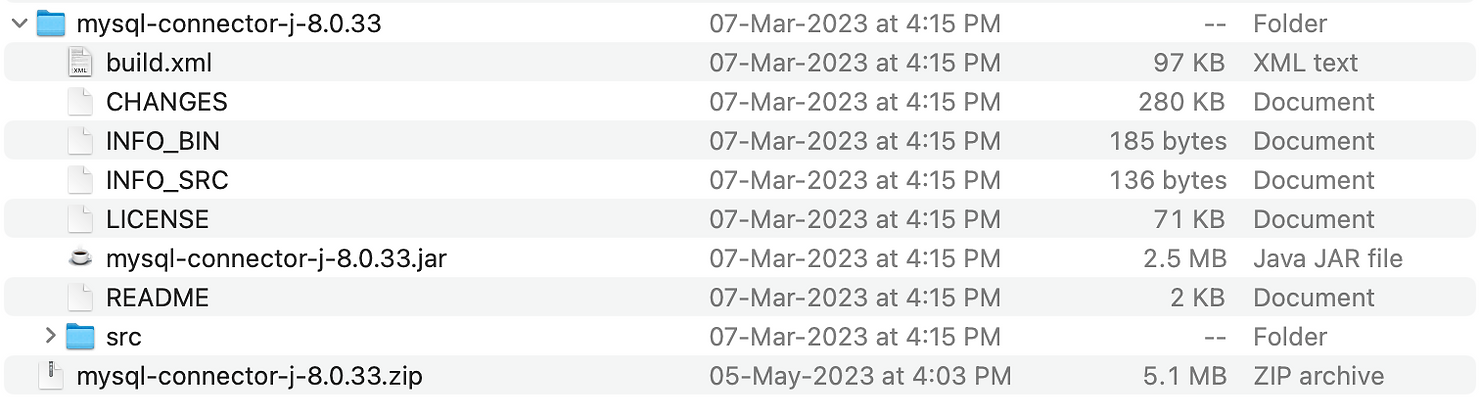Select mysql-connector-j-8.0.33.zip file name
Viewport: 1480px width, 416px height.
coord(249,376)
